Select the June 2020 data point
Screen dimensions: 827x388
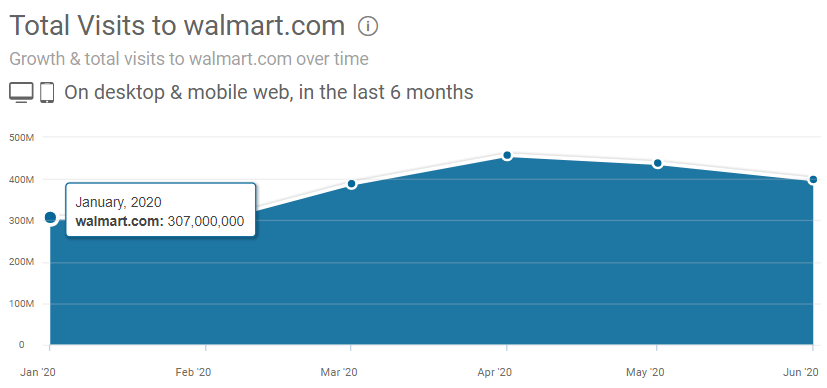[813, 180]
